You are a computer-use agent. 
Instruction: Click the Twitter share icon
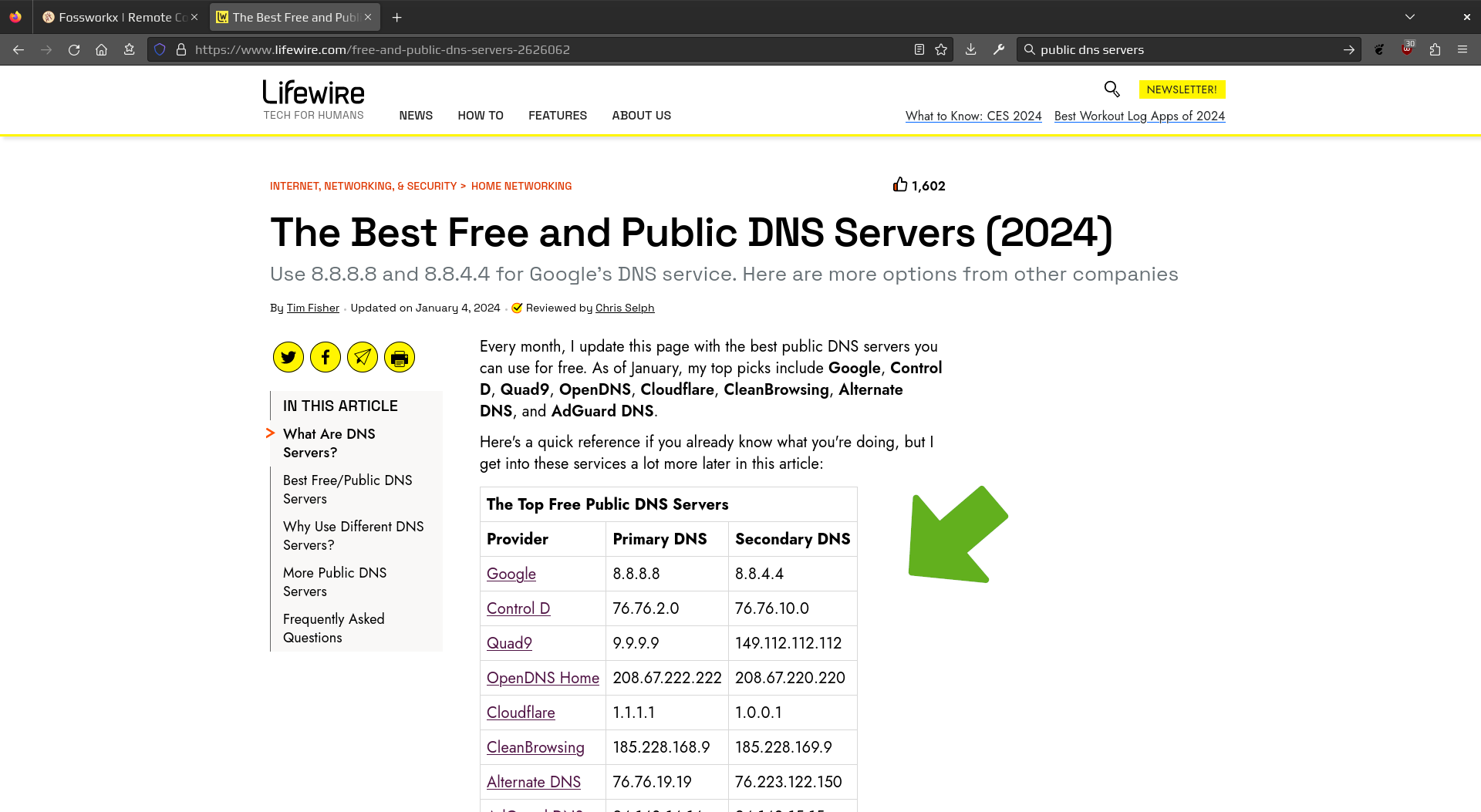click(x=288, y=357)
